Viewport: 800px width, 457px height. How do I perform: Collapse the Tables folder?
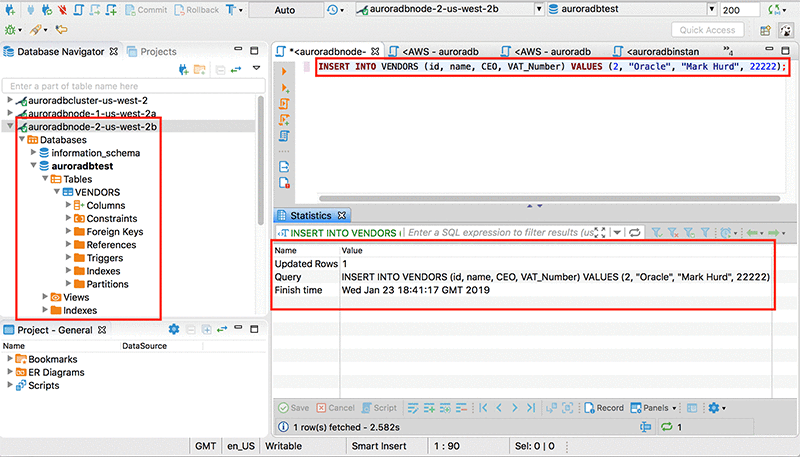[45, 179]
